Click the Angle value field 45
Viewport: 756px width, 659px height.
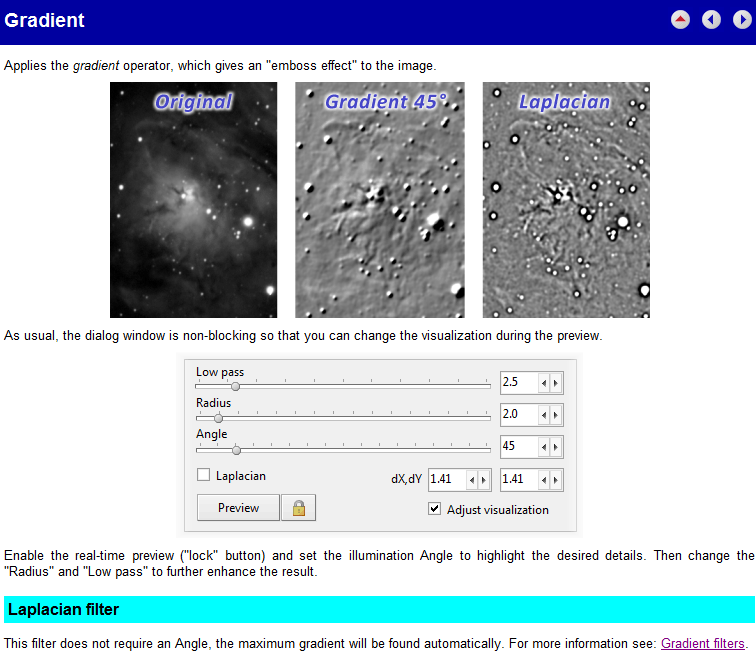click(519, 446)
